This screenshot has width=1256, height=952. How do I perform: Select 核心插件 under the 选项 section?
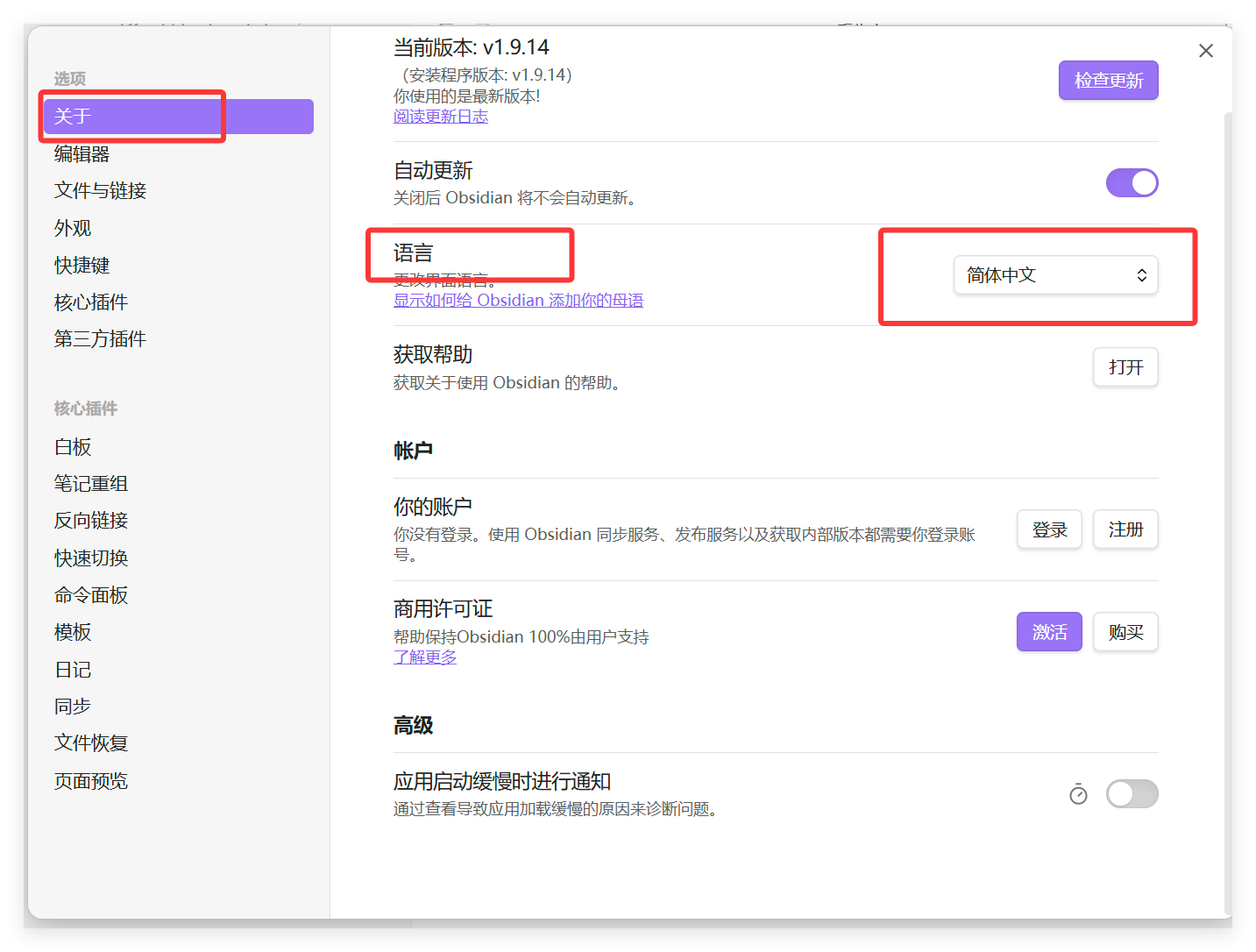point(178,302)
